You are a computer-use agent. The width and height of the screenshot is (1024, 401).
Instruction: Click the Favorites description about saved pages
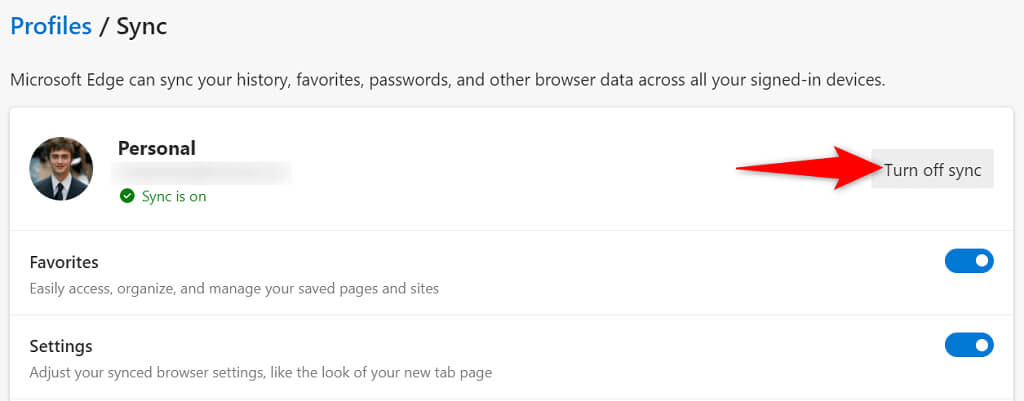point(234,289)
